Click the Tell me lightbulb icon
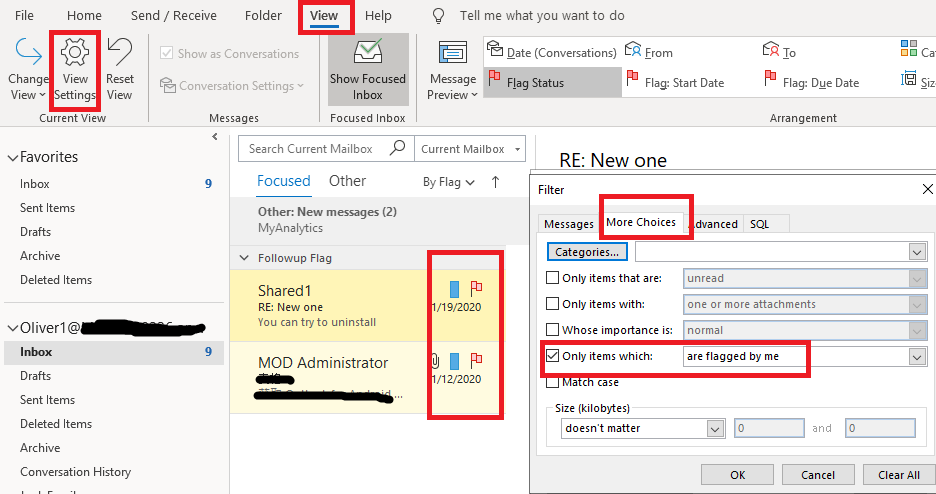 438,16
